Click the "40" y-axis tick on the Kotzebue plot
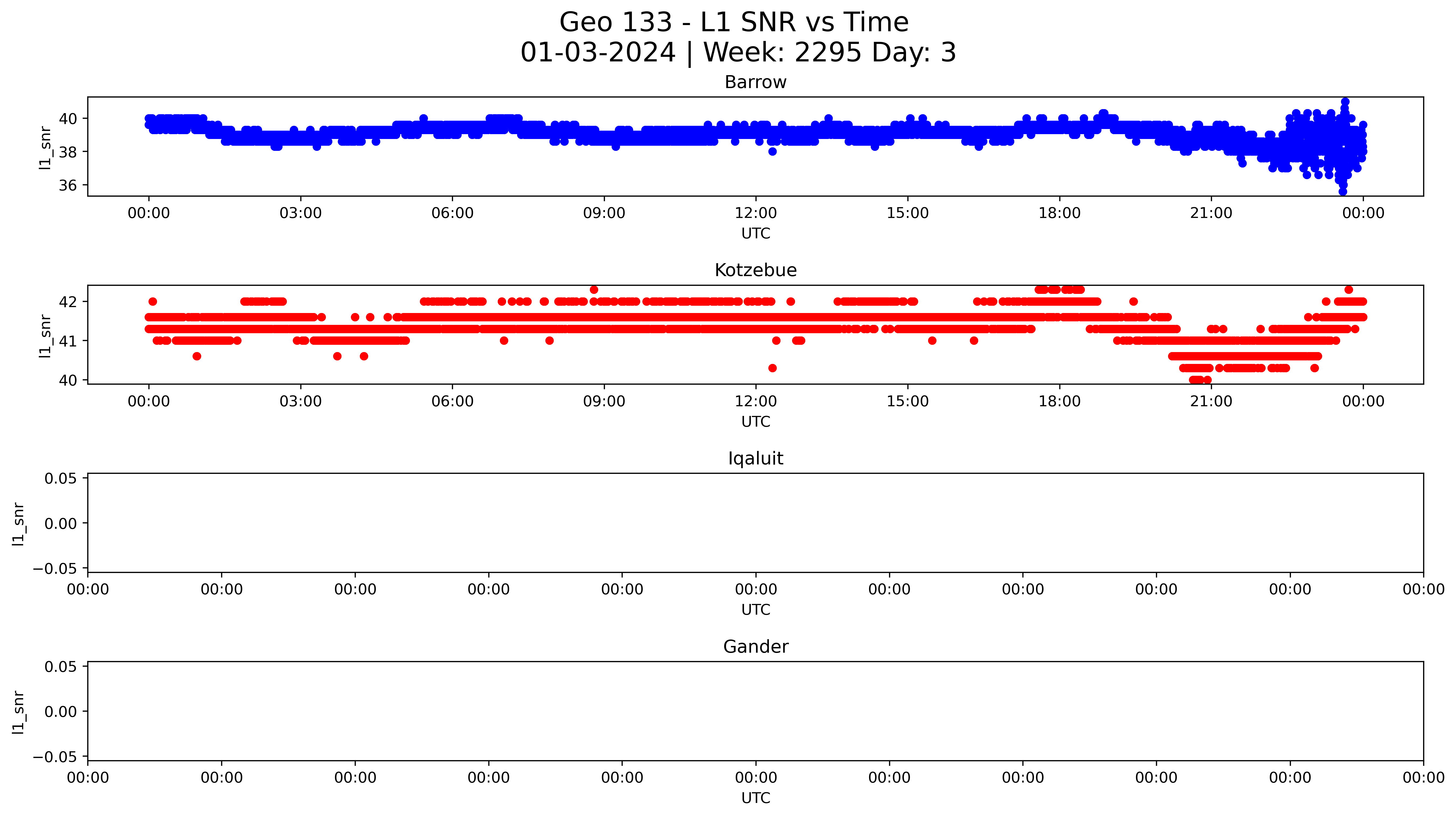Screen dimensions: 1456x817 pyautogui.click(x=68, y=381)
